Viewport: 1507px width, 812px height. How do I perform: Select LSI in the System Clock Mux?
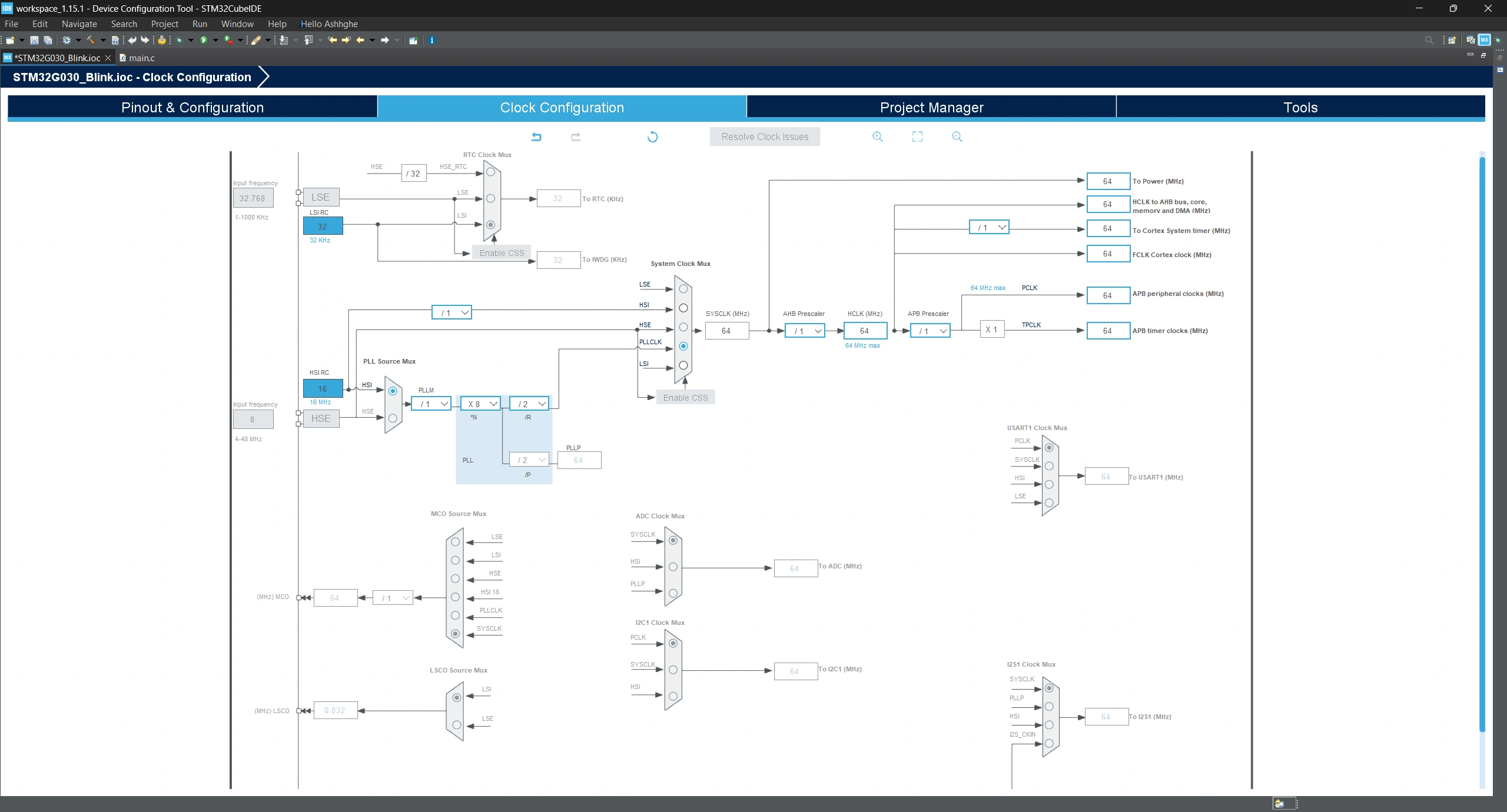point(683,365)
